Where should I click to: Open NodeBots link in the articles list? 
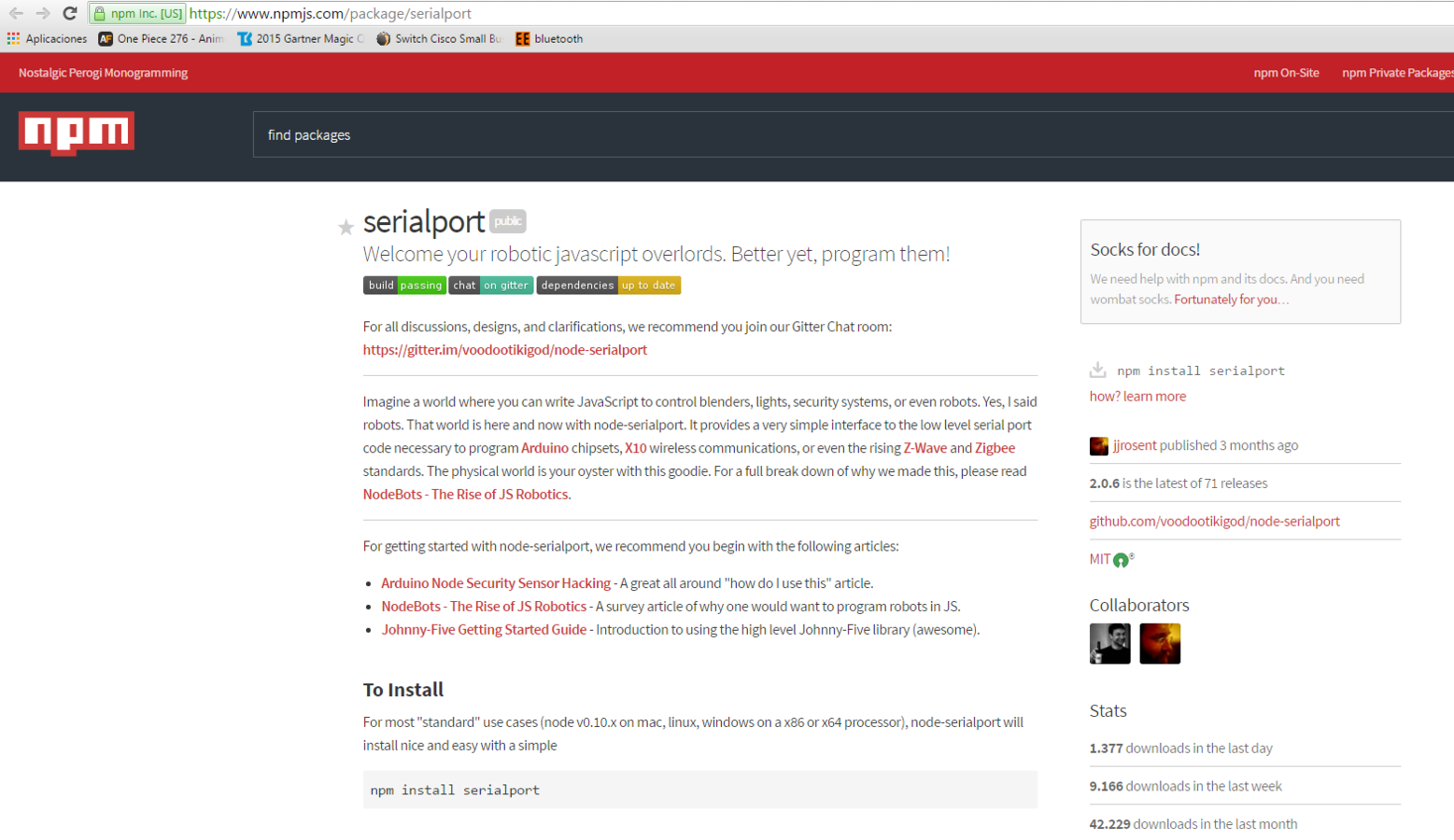(484, 607)
